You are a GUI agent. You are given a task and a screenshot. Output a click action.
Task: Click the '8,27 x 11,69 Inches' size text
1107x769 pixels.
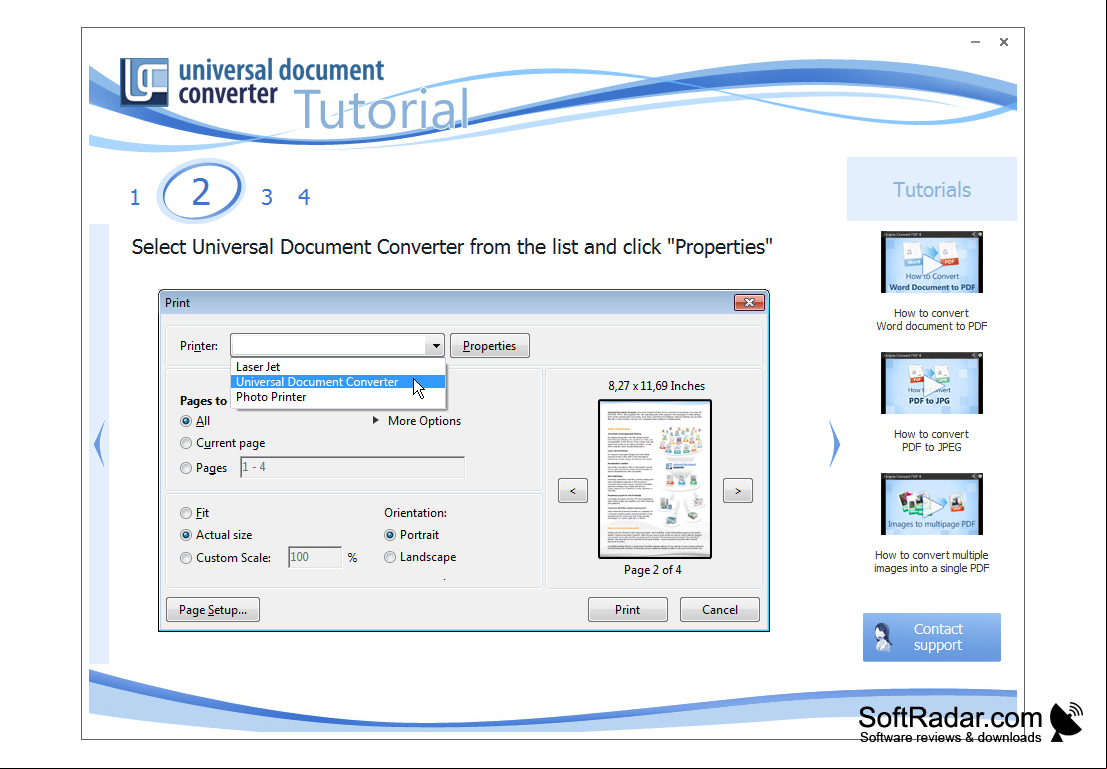657,386
